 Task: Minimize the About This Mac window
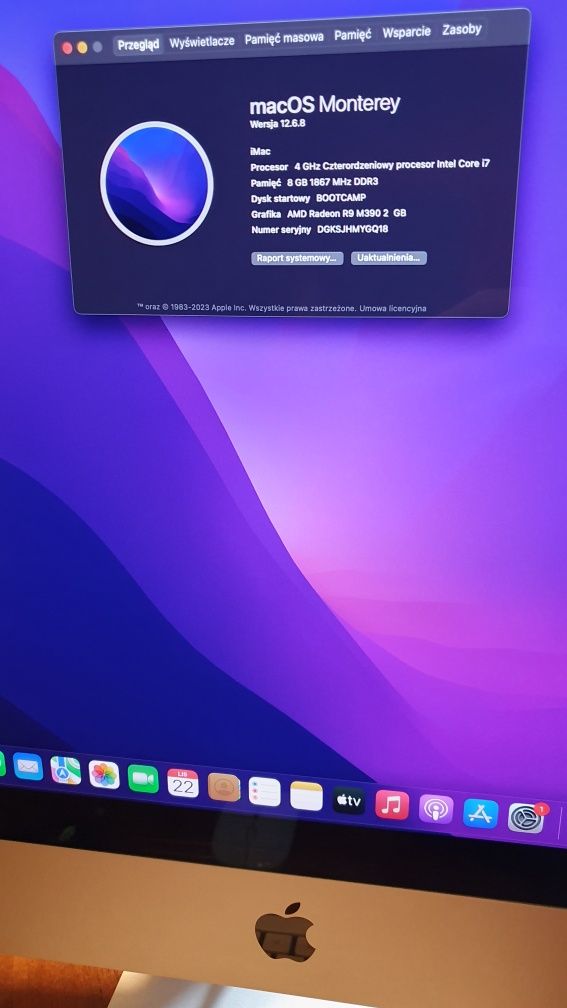[82, 48]
